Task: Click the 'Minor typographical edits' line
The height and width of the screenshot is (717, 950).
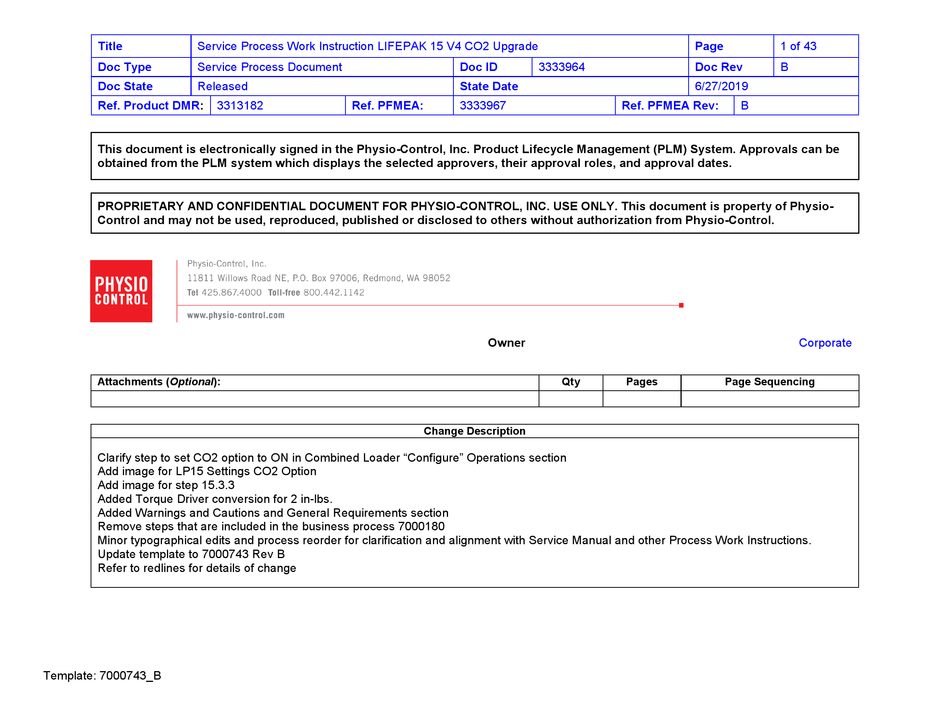Action: (454, 541)
